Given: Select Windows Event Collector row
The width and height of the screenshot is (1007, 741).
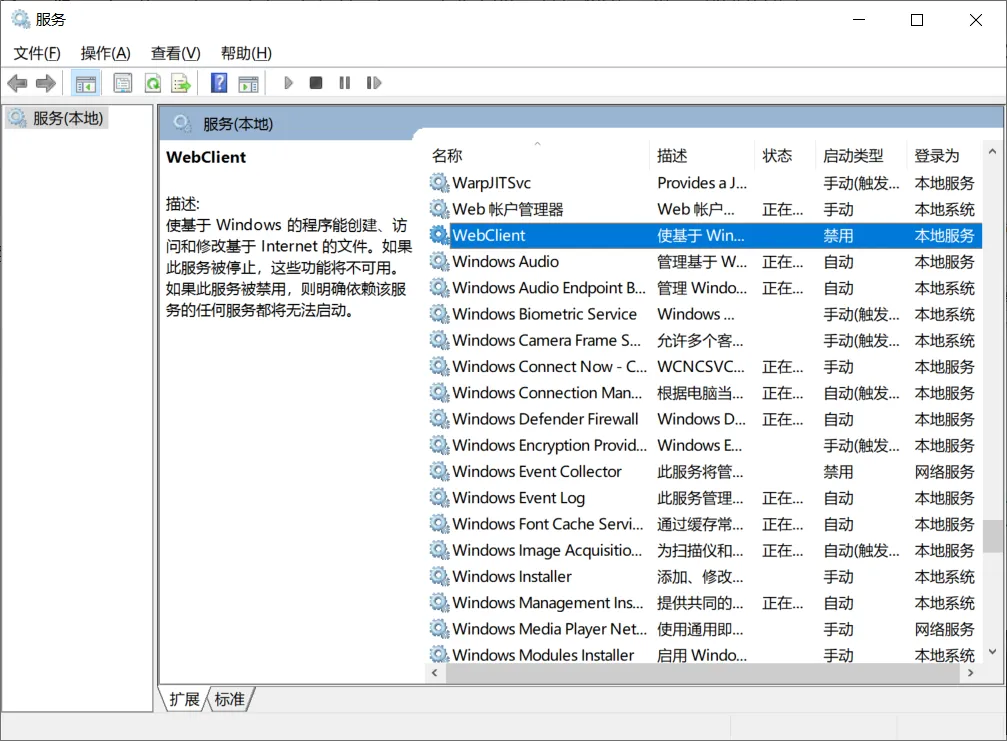Looking at the screenshot, I should pyautogui.click(x=704, y=472).
